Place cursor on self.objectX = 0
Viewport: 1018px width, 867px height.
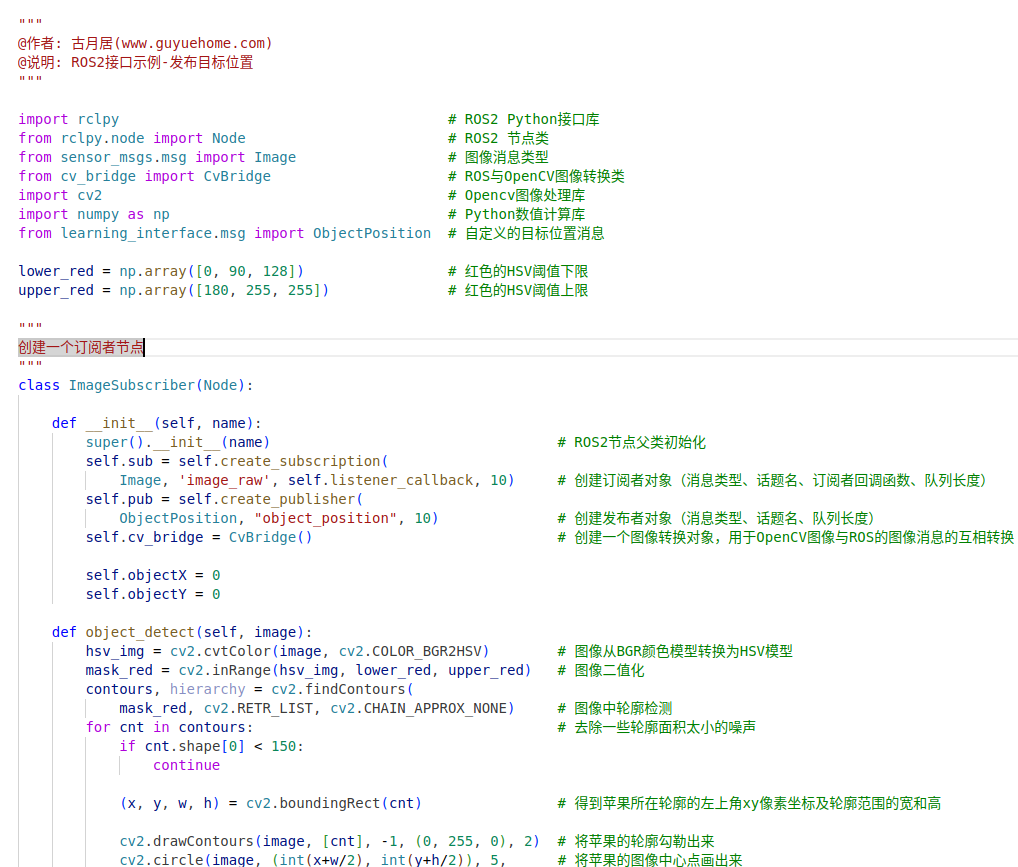click(150, 575)
